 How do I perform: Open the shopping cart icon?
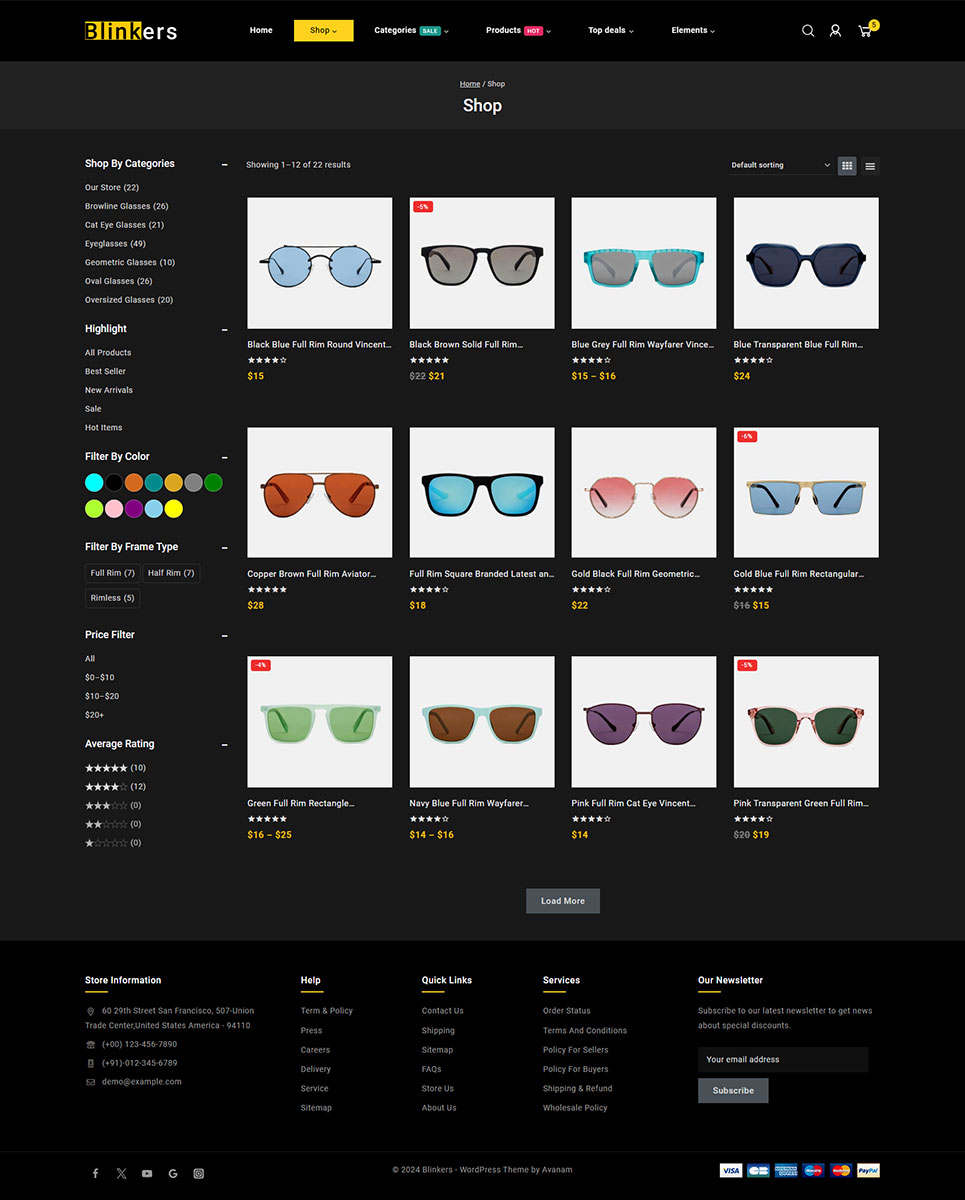(x=865, y=31)
